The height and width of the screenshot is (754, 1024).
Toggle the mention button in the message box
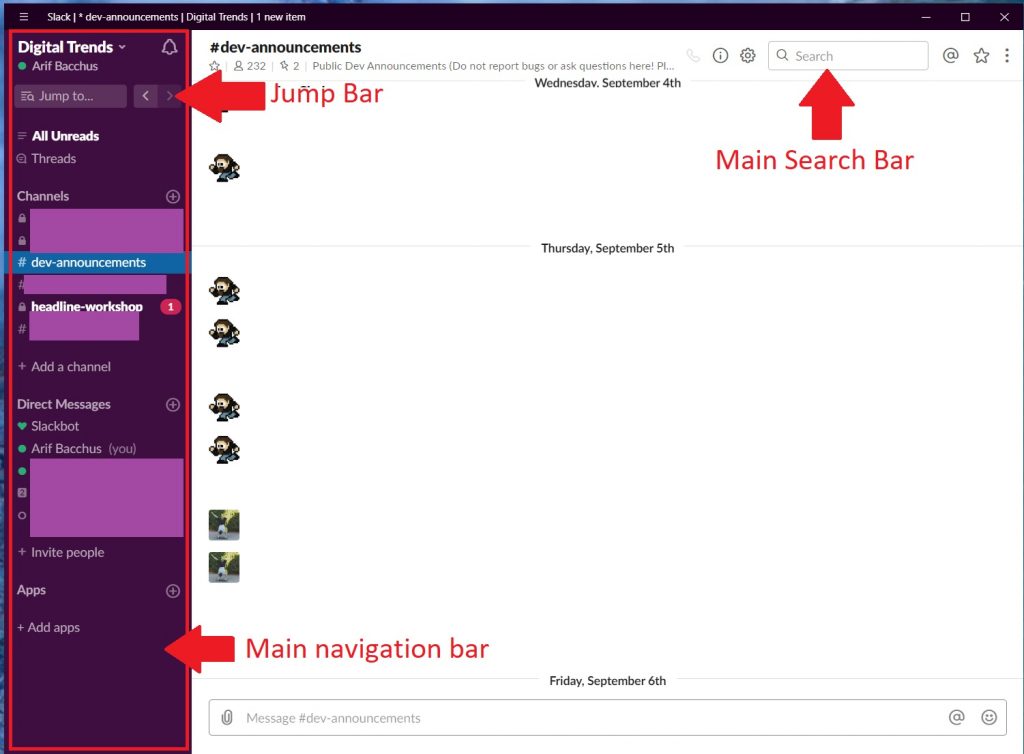point(957,717)
